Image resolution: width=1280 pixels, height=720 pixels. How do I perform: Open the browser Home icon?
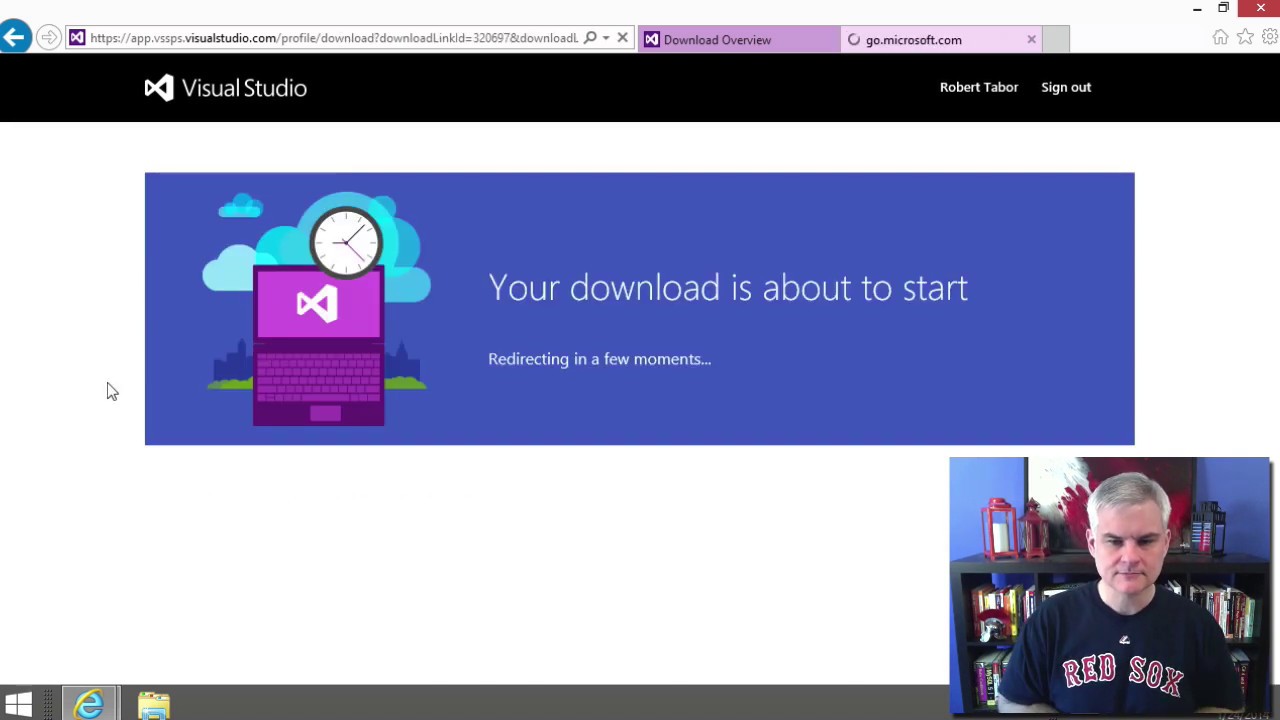(x=1220, y=37)
